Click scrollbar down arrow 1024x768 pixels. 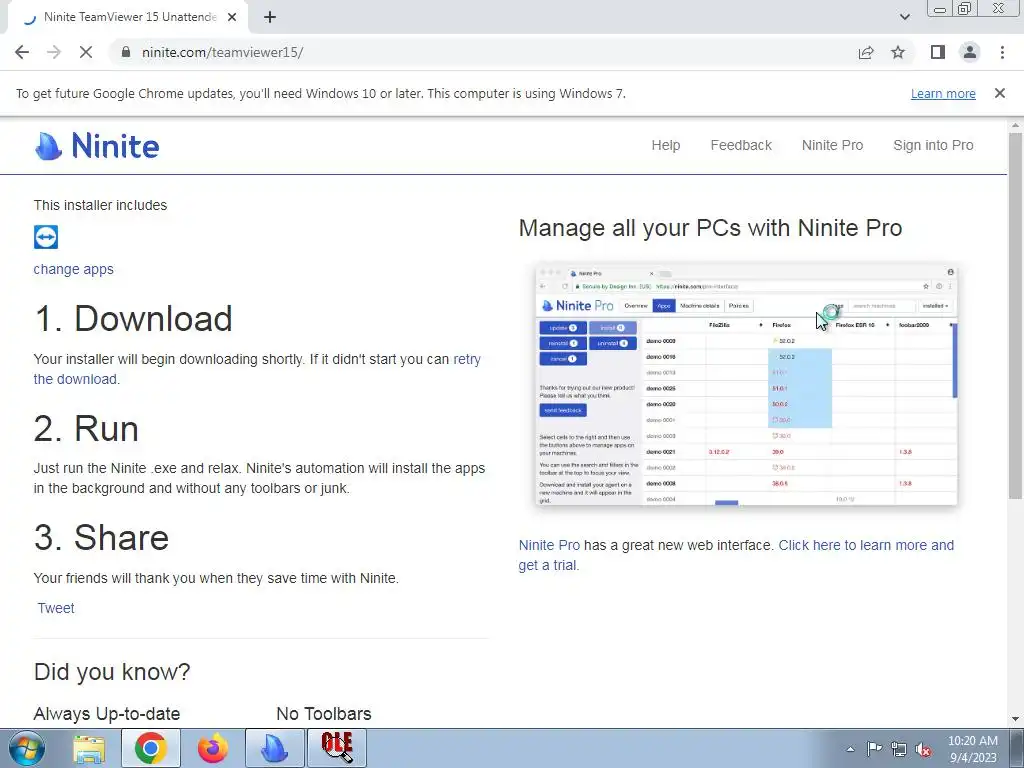point(1015,720)
